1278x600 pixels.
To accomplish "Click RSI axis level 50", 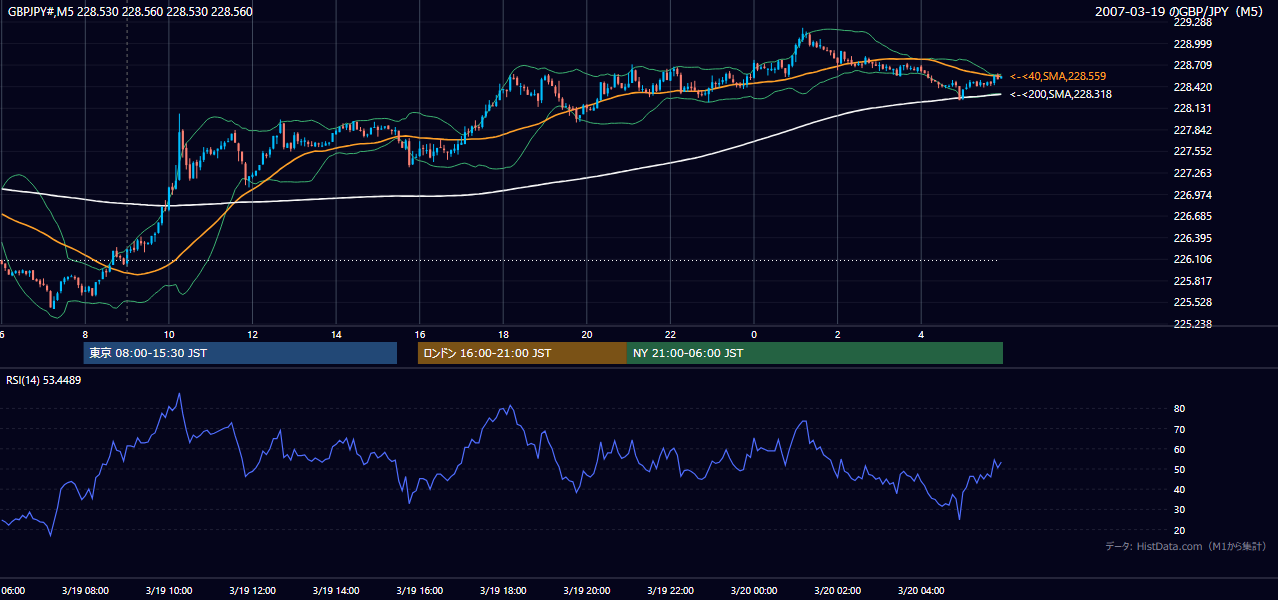I will [1179, 469].
